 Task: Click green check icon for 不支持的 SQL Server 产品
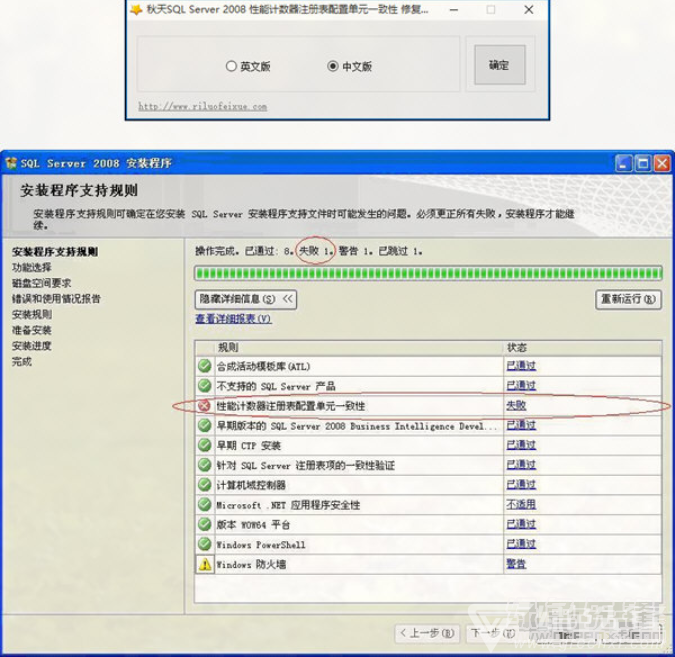coord(204,386)
